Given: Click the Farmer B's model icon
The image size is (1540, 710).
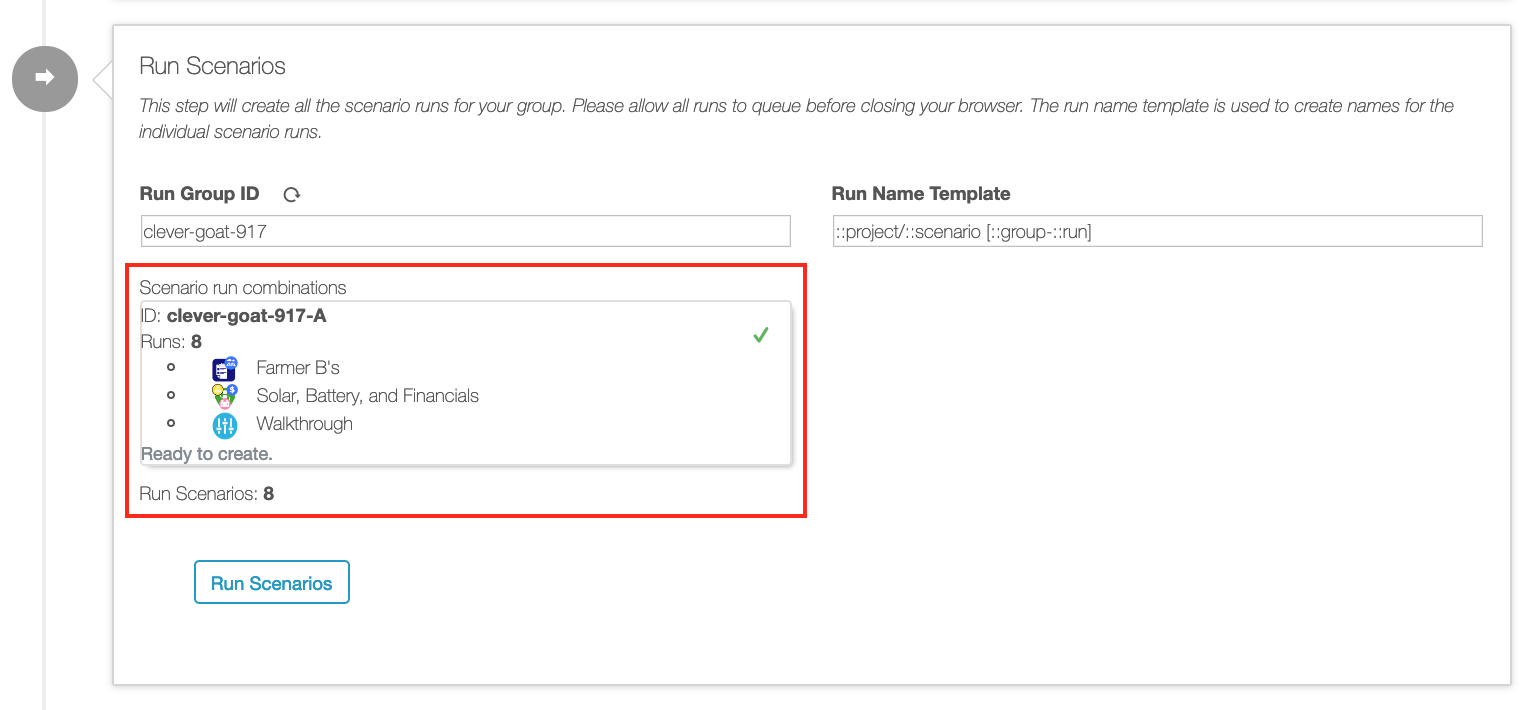Looking at the screenshot, I should tap(225, 368).
